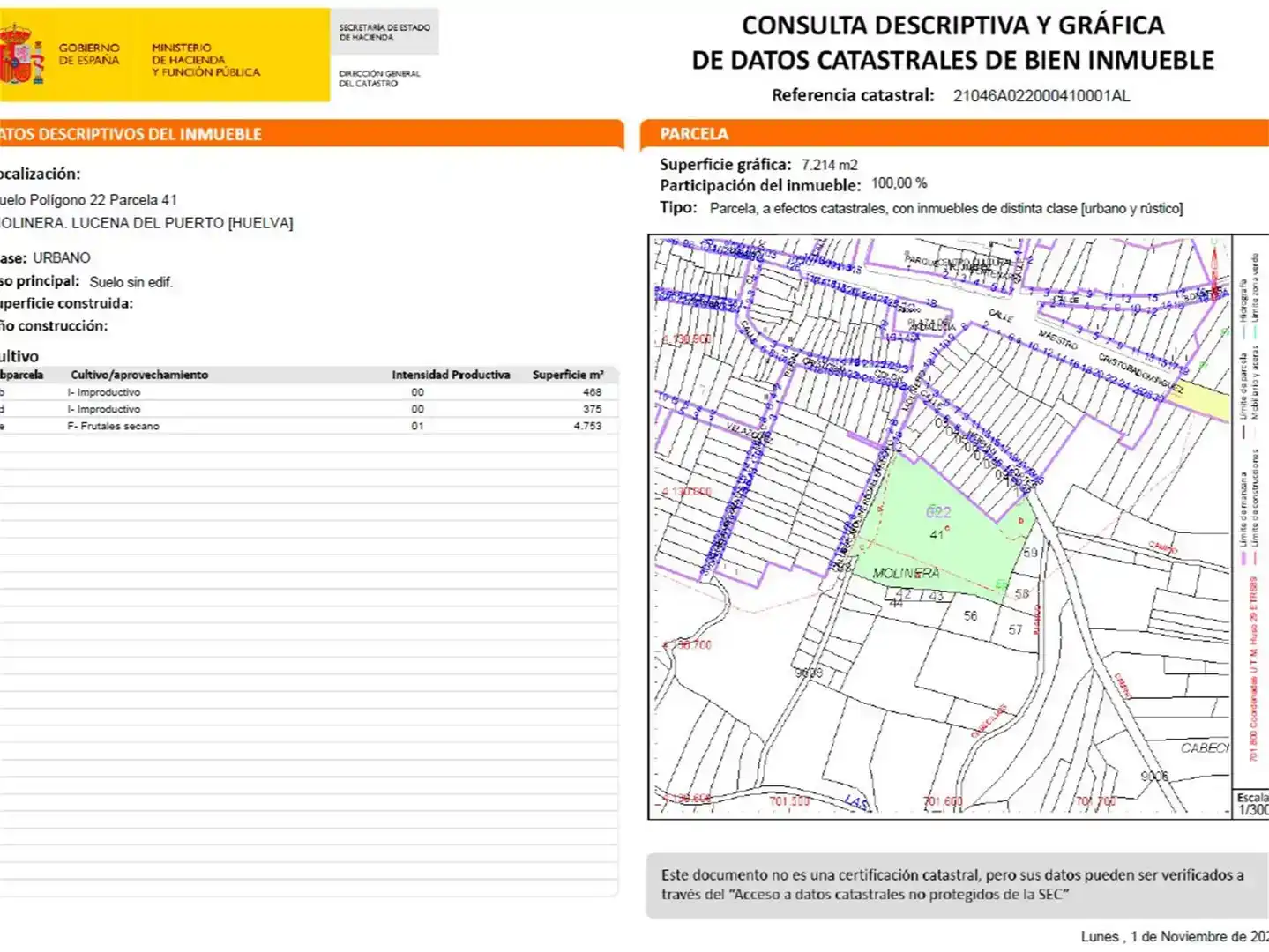Click intensity "00" in the 375 m² row
Image resolution: width=1269 pixels, height=952 pixels.
click(417, 409)
